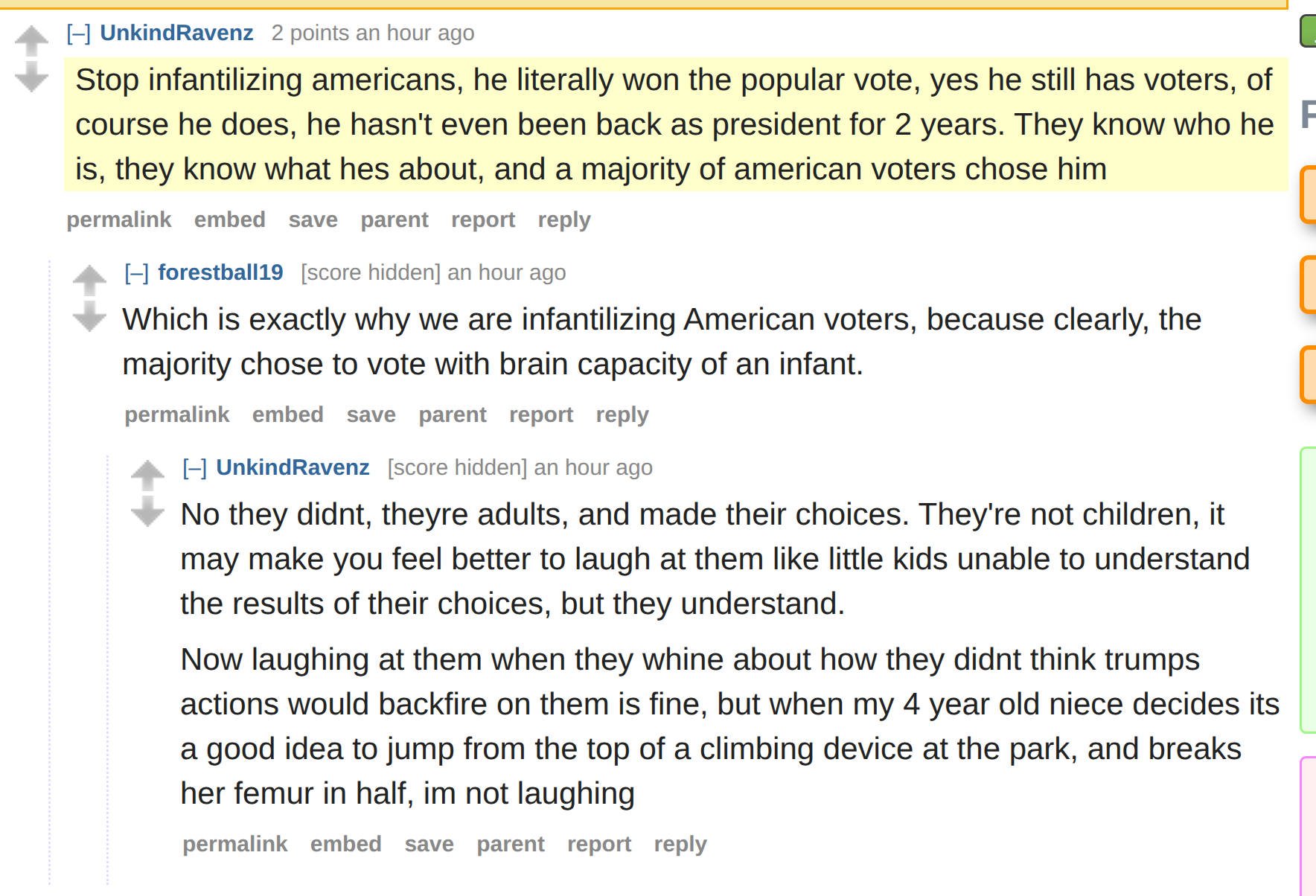Downvote UnkindRavenz's nested reply comment
Viewport: 1316px width, 896px height.
pos(147,511)
